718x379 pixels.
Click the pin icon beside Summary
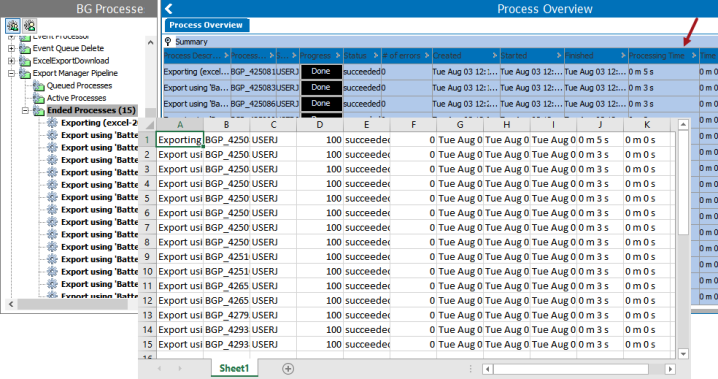coord(168,42)
